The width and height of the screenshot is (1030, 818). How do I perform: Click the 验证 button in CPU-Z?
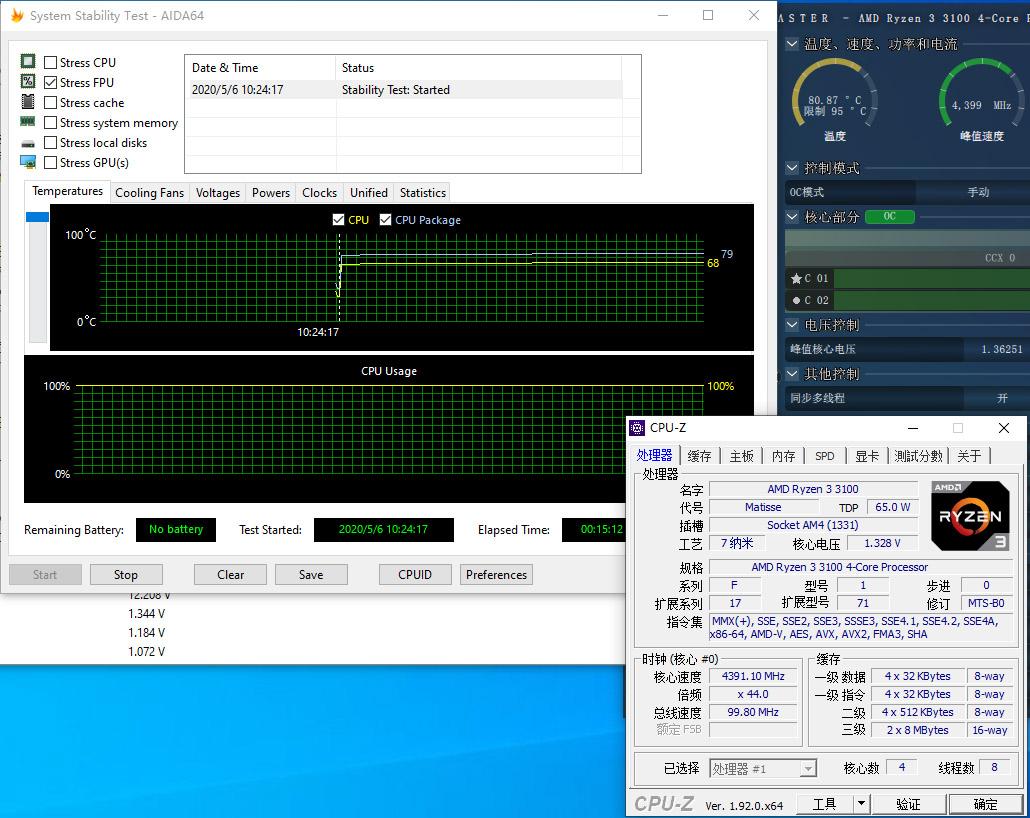pos(908,804)
